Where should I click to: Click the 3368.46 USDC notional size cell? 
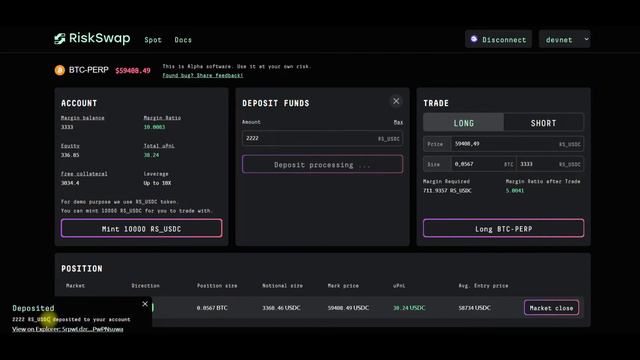[x=281, y=308]
